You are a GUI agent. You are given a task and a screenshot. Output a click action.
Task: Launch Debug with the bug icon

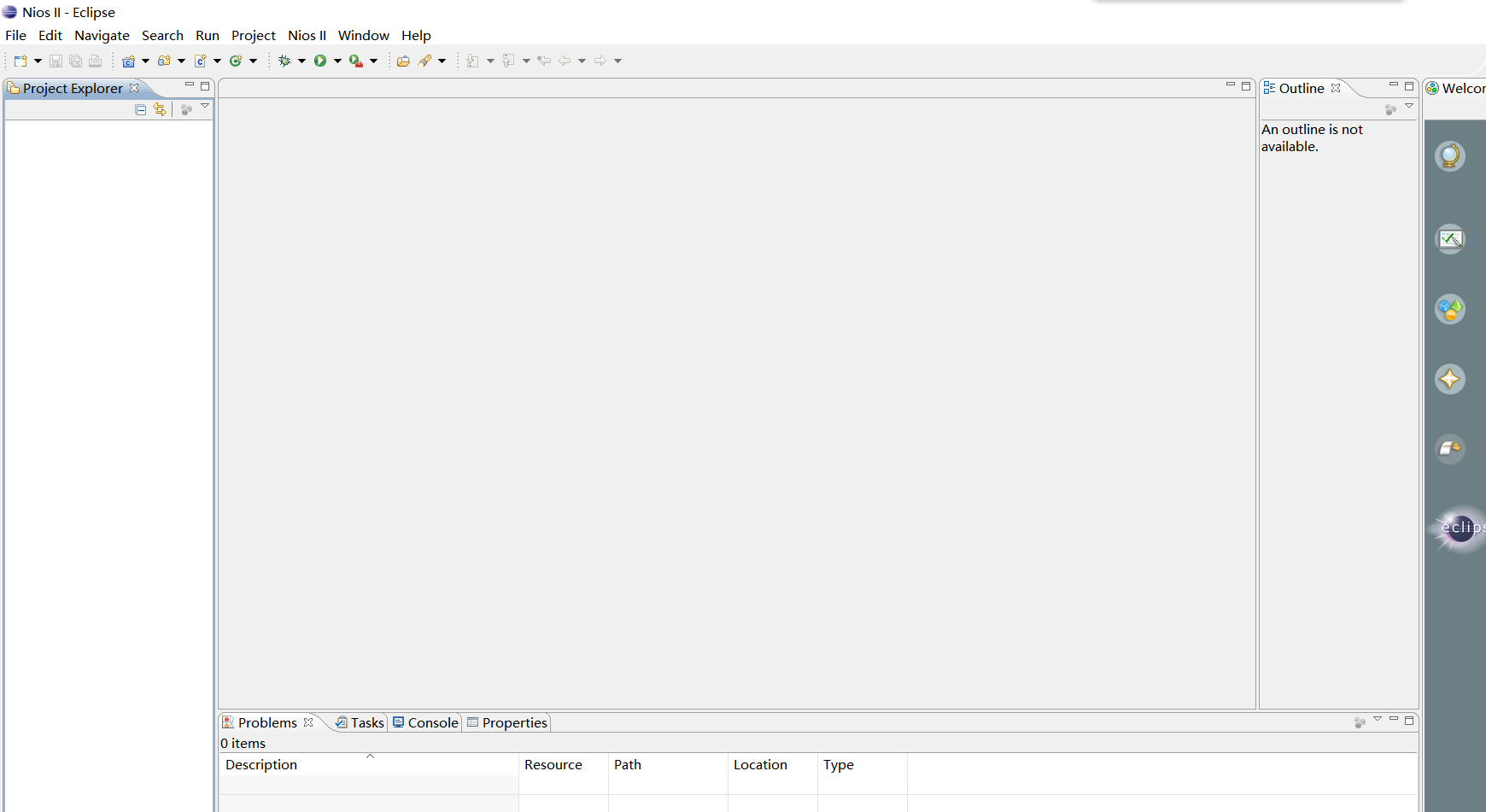pyautogui.click(x=284, y=61)
